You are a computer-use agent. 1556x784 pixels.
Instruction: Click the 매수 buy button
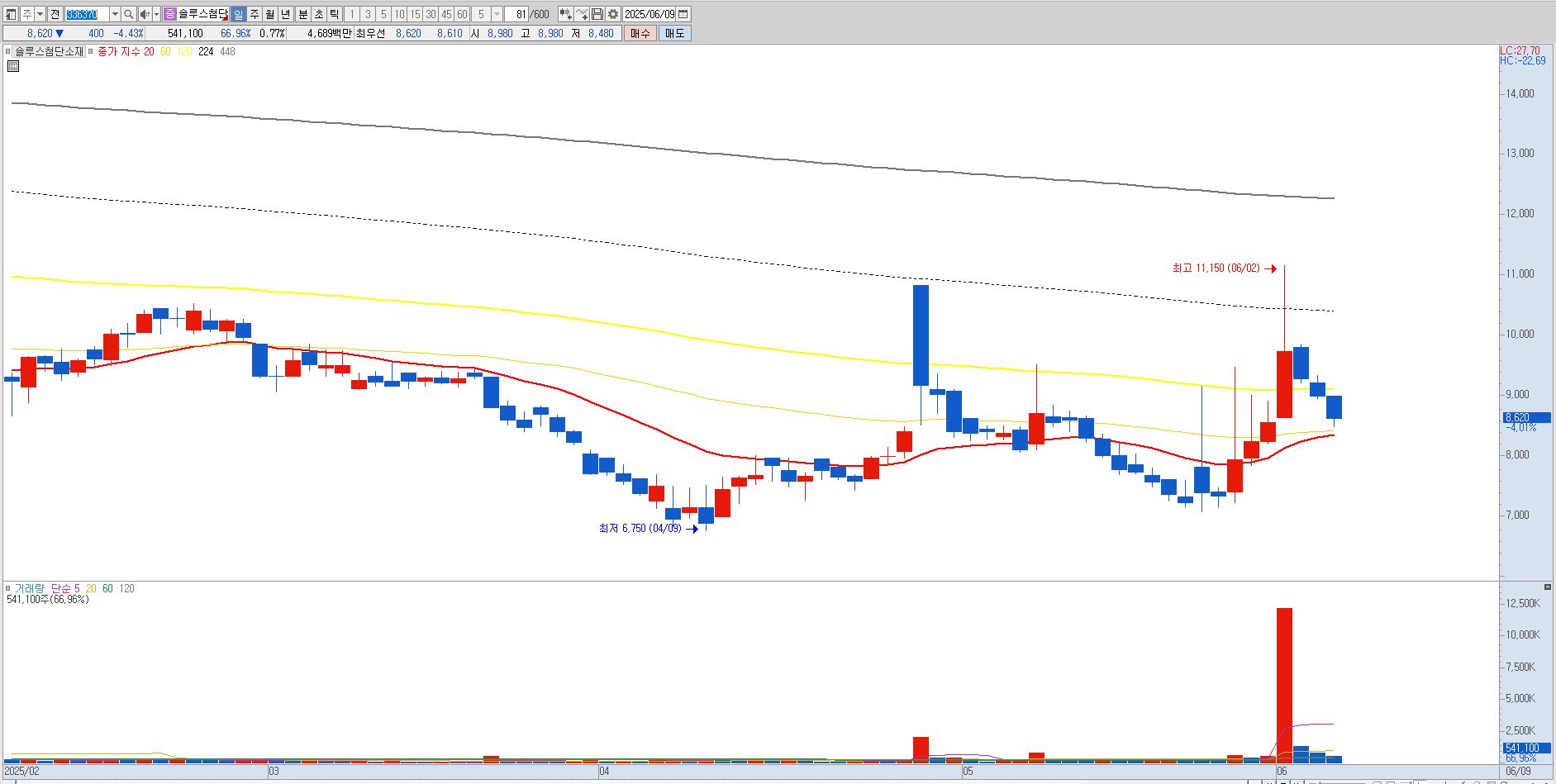click(640, 33)
